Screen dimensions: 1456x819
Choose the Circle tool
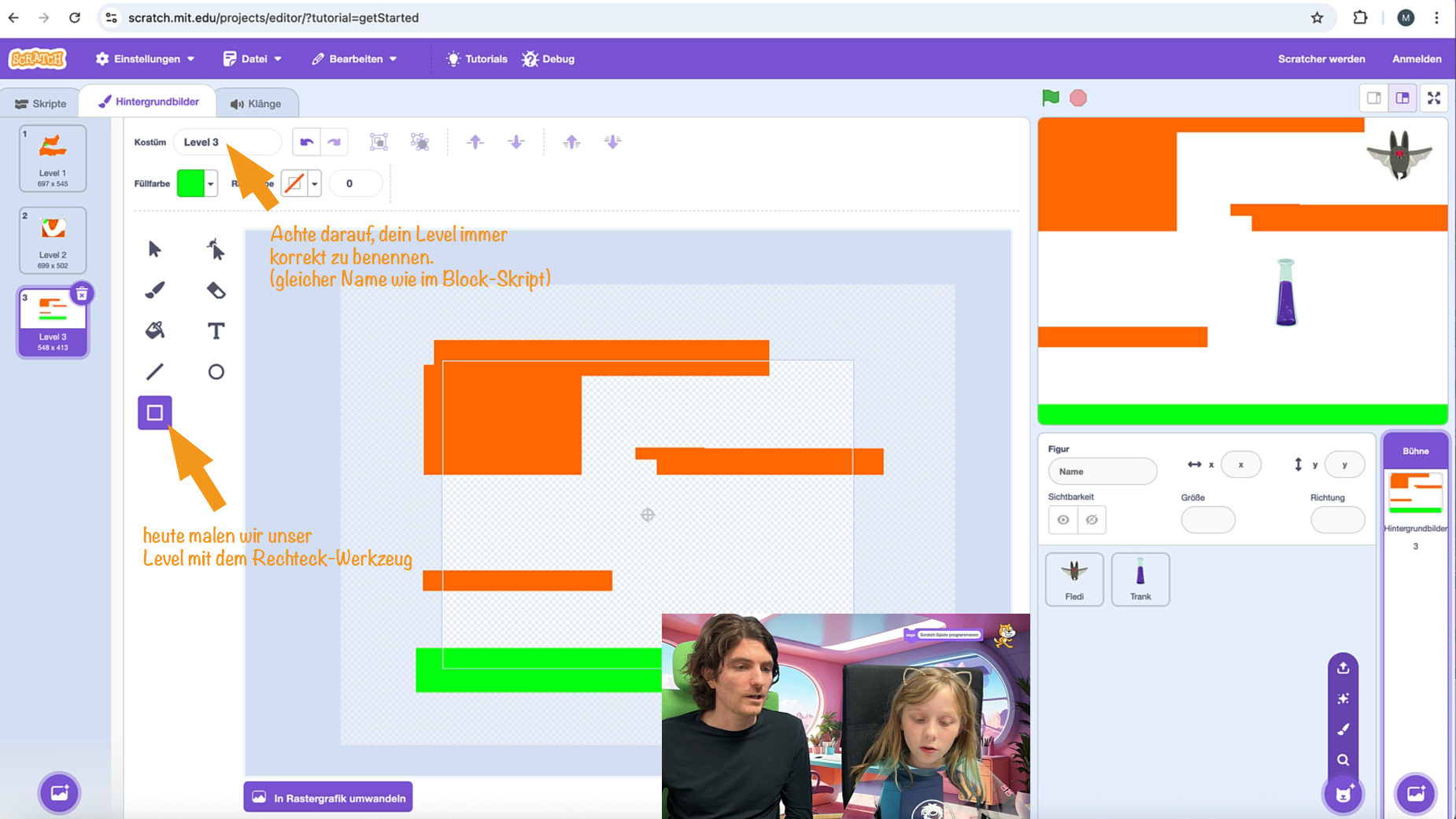pyautogui.click(x=216, y=371)
